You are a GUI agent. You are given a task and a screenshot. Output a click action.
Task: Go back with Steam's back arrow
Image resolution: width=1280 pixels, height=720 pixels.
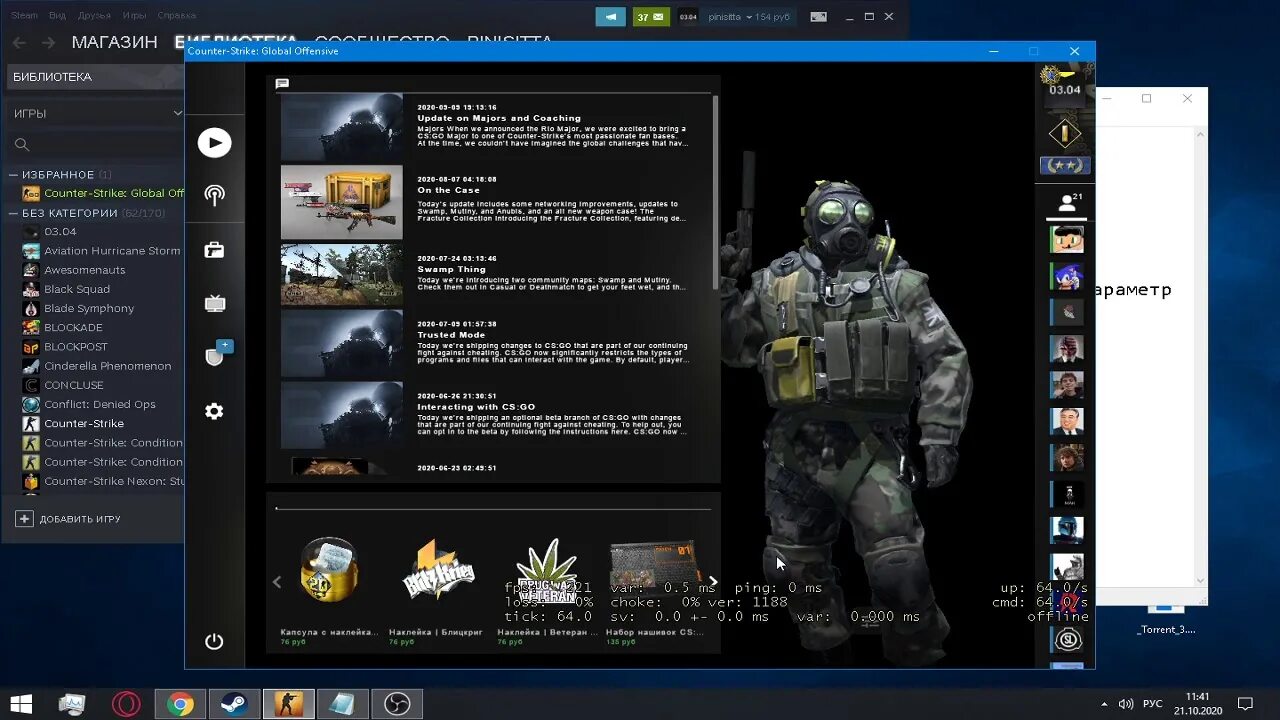pos(20,42)
